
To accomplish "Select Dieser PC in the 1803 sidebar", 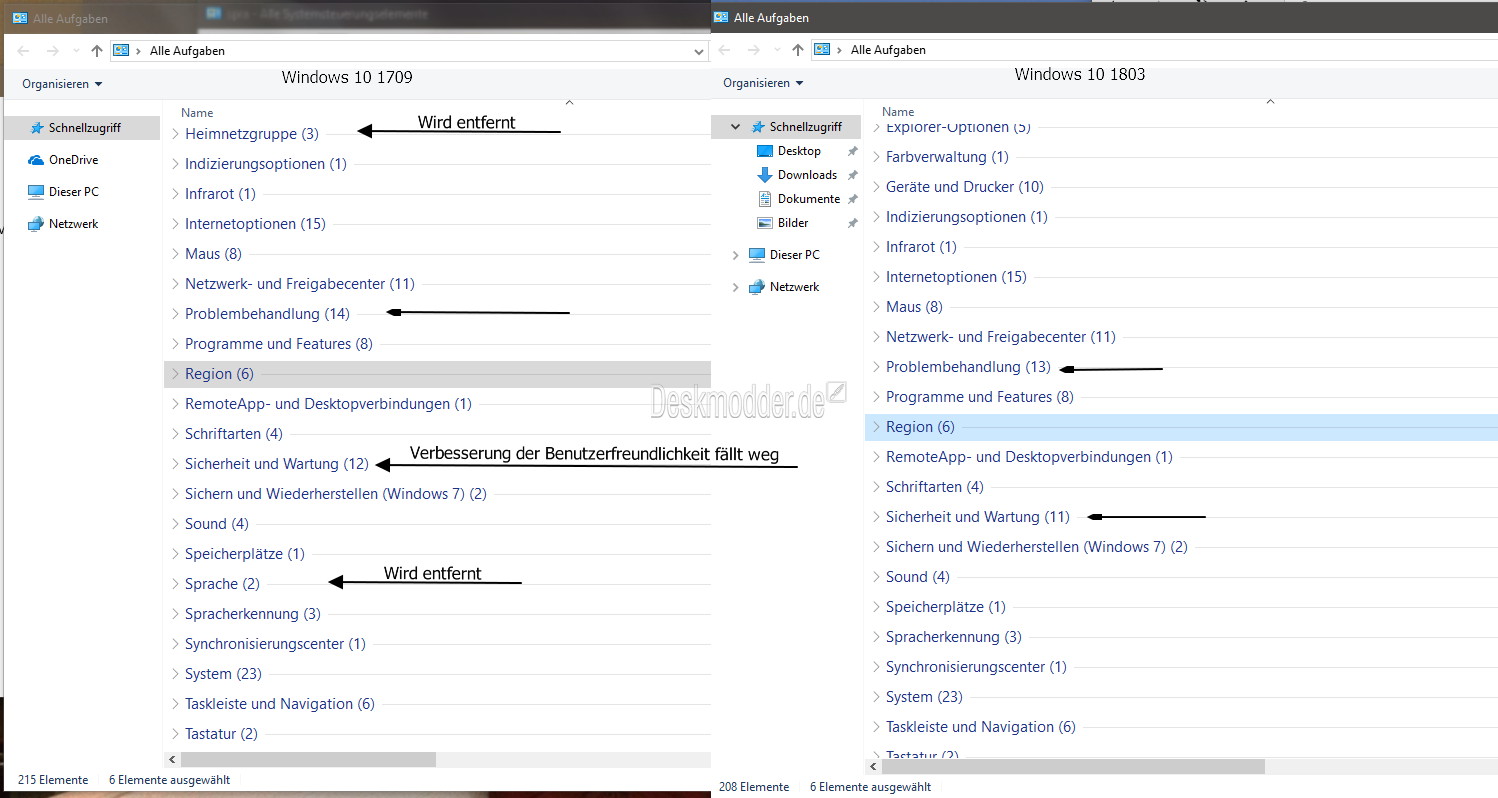I will tap(784, 255).
